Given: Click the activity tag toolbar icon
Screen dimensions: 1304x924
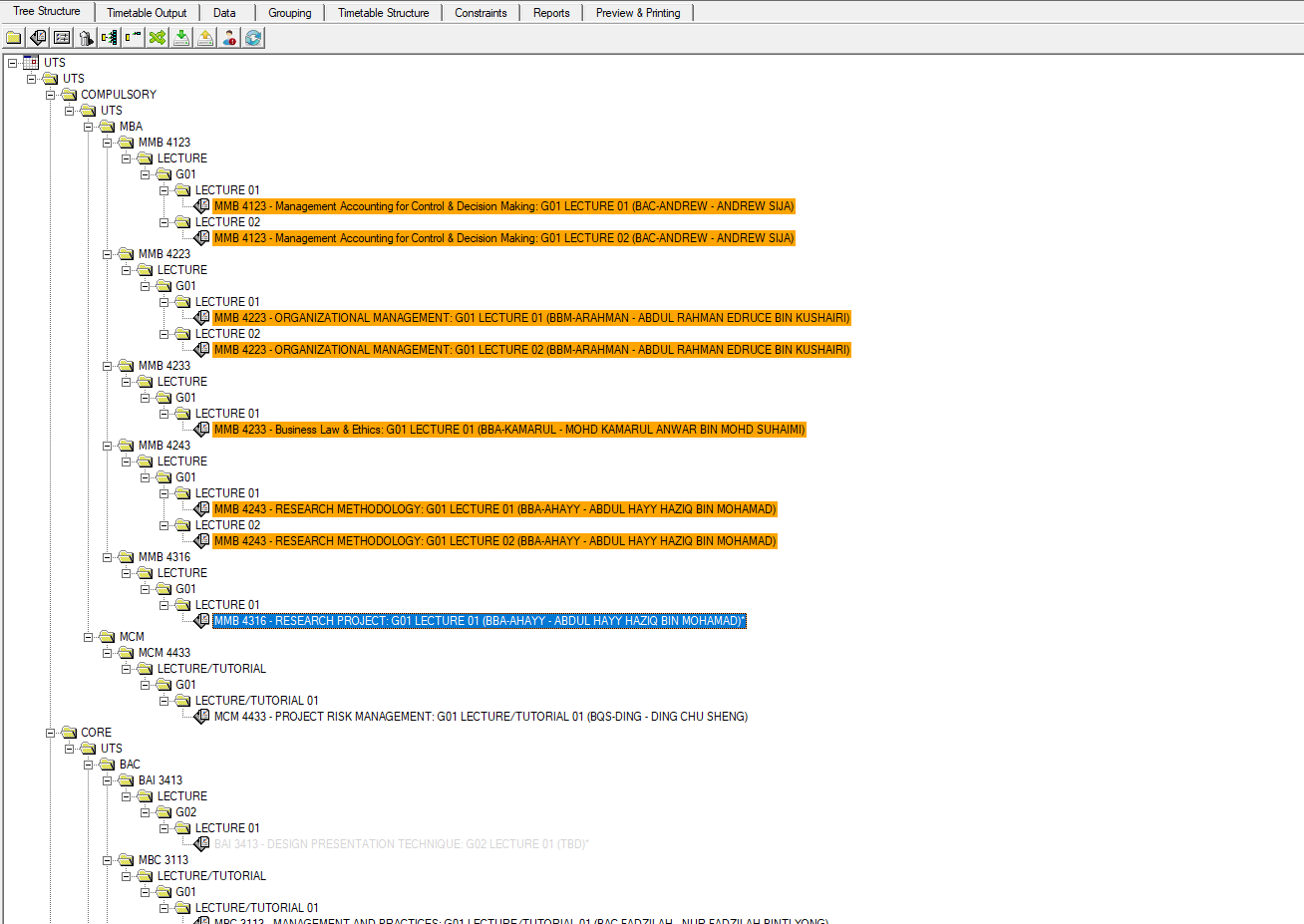Looking at the screenshot, I should click(38, 38).
